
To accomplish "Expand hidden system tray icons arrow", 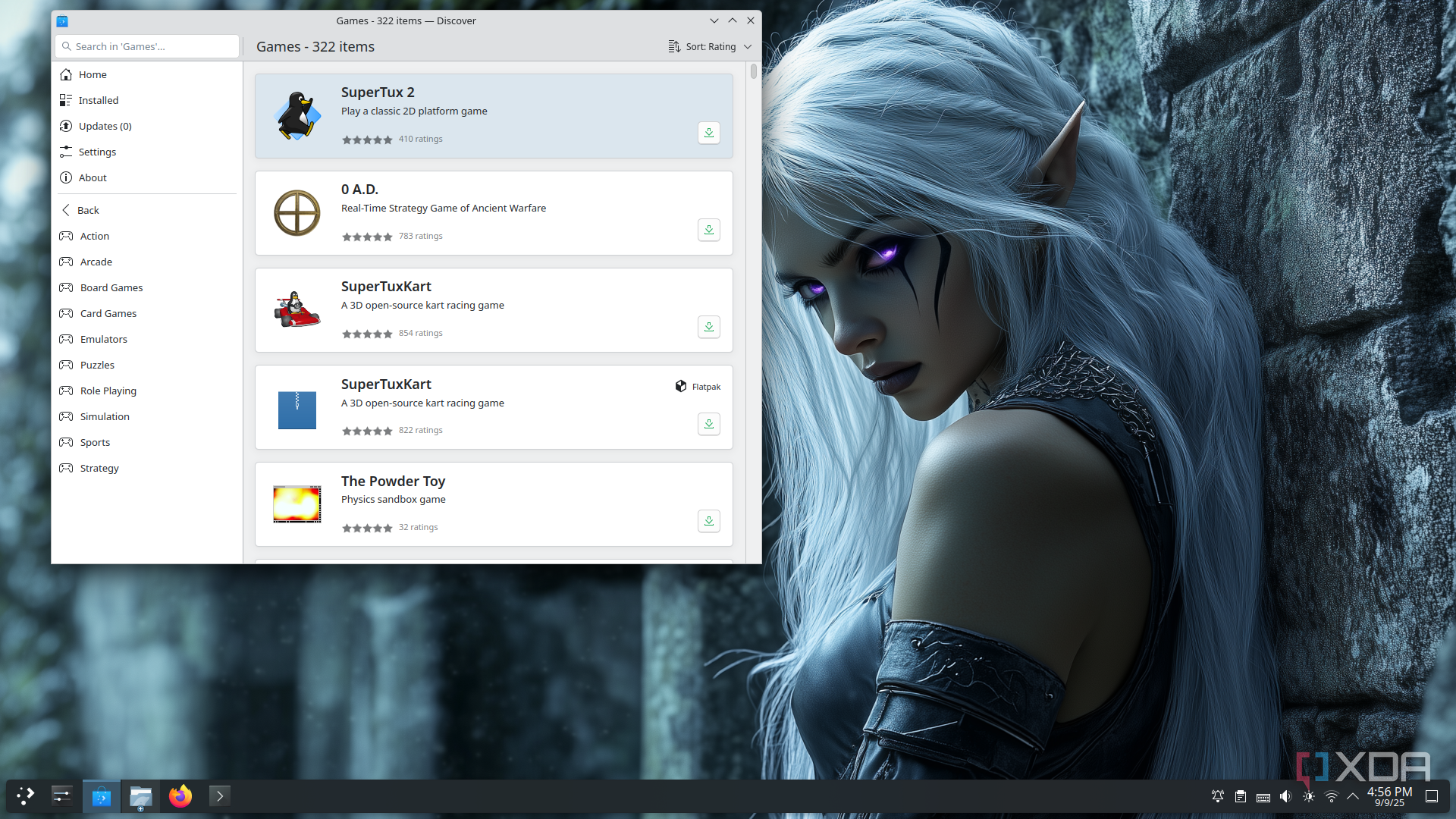I will click(1353, 796).
